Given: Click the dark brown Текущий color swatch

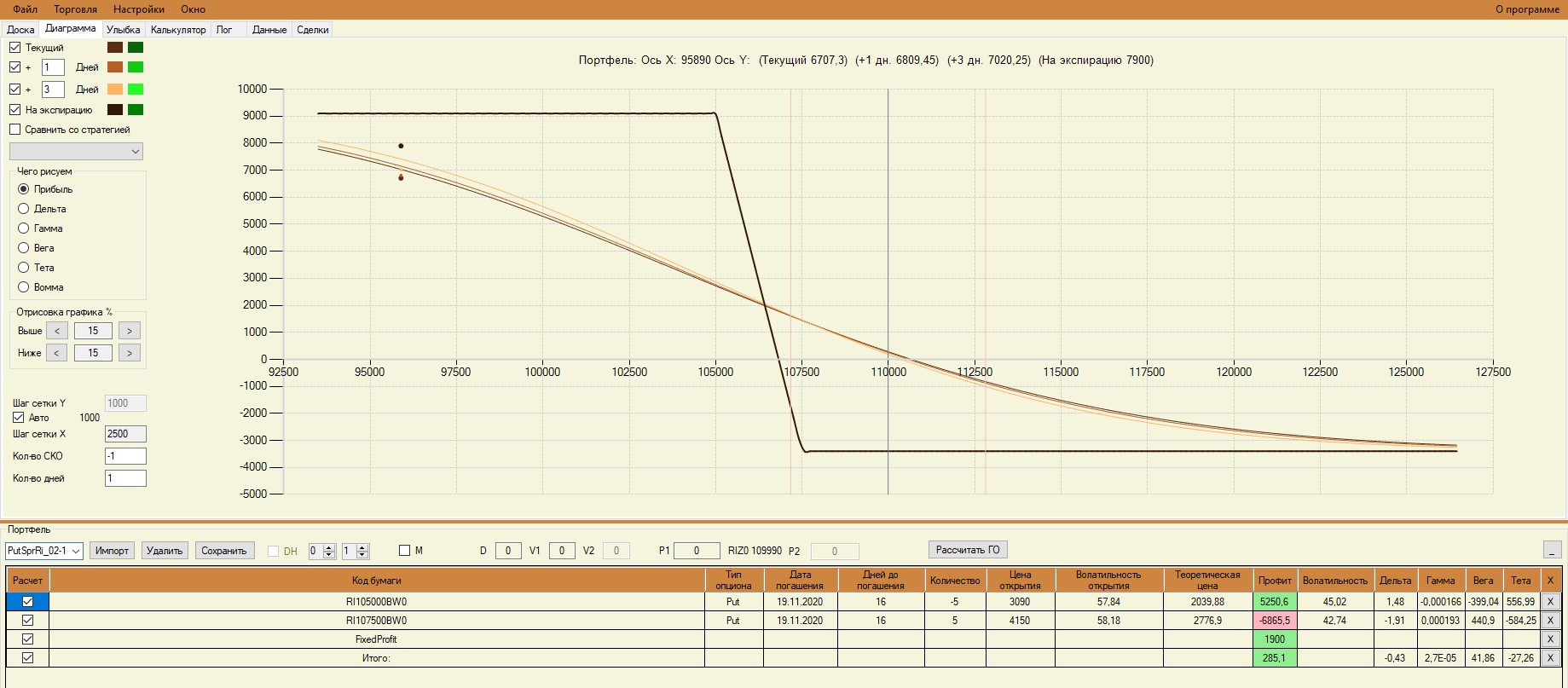Looking at the screenshot, I should (x=115, y=48).
